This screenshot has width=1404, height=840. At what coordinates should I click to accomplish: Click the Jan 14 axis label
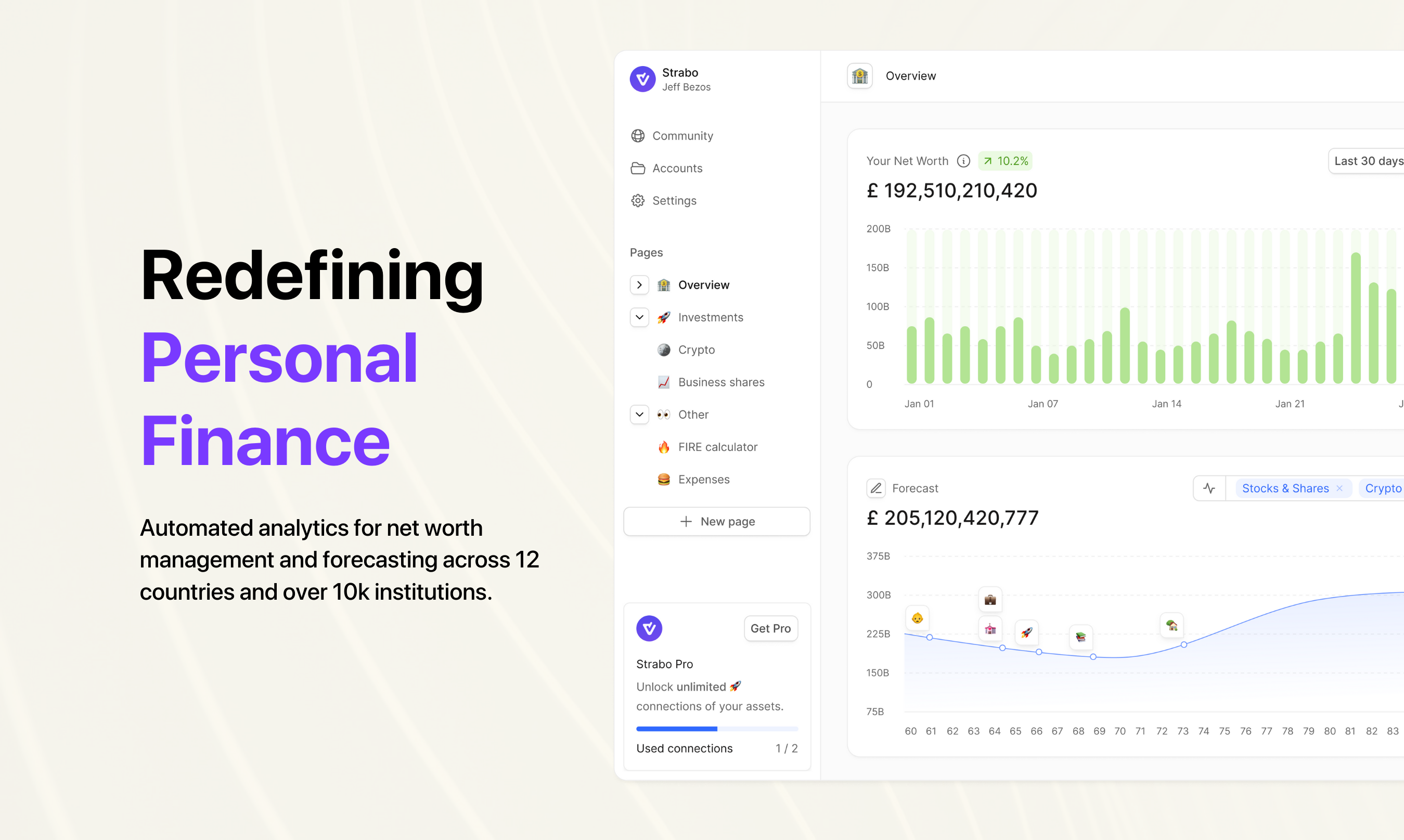point(1166,404)
